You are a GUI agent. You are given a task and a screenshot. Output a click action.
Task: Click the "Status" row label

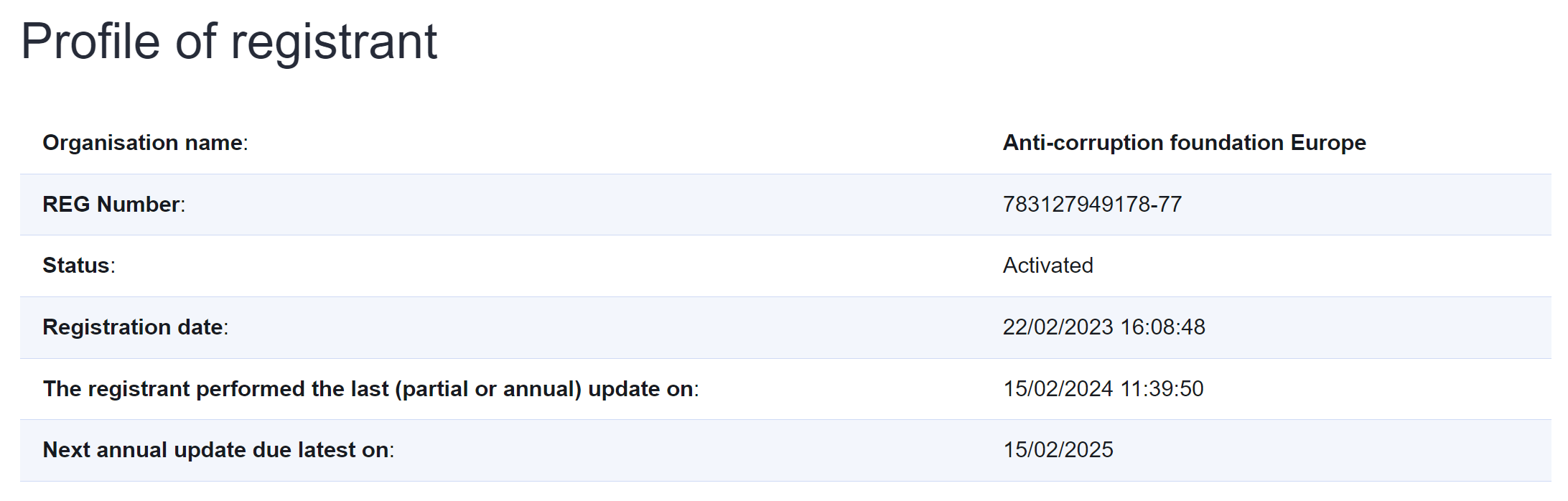tap(78, 266)
